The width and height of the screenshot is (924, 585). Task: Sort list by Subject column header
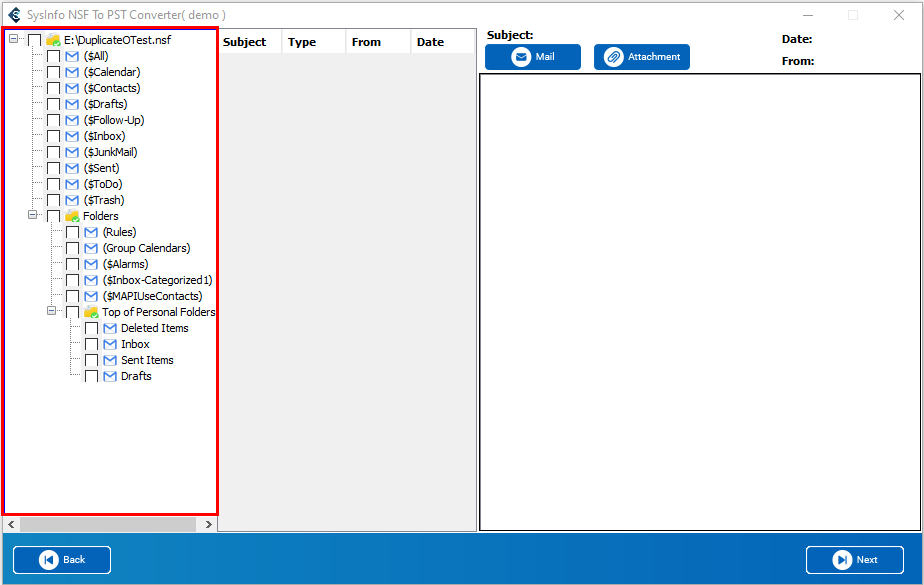coord(250,42)
